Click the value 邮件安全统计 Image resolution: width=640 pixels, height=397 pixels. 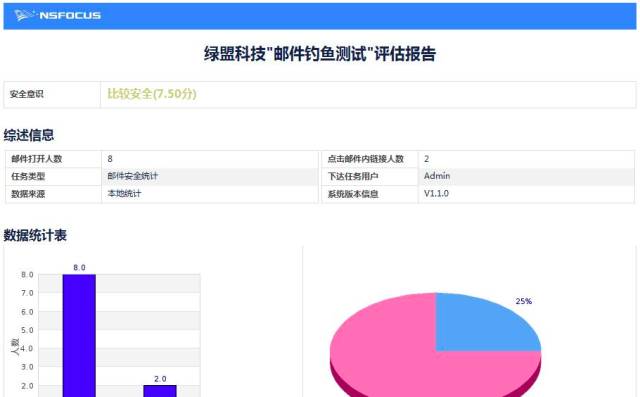[133, 176]
